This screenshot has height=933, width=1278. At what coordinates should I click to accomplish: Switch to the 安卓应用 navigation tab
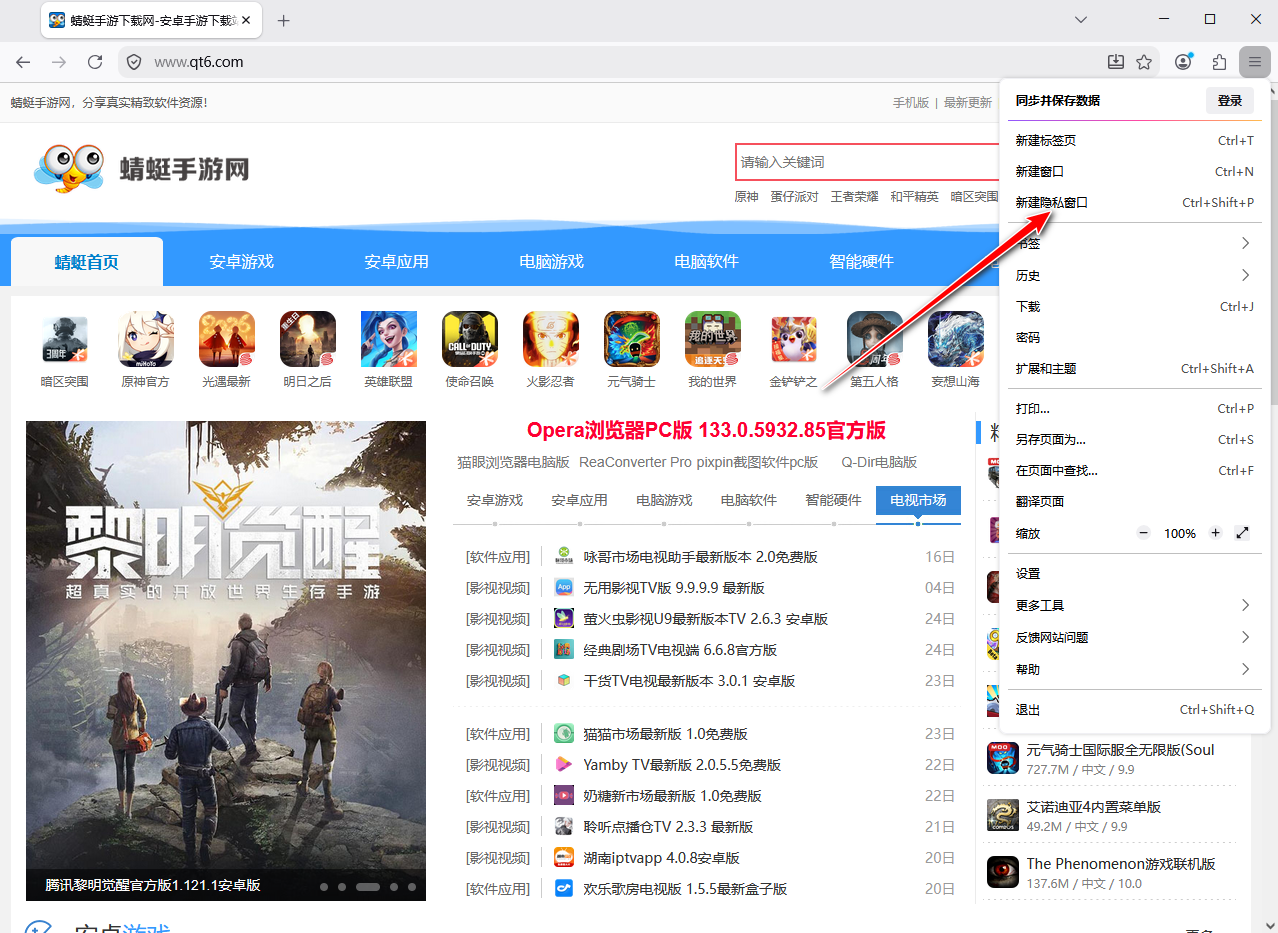click(396, 262)
